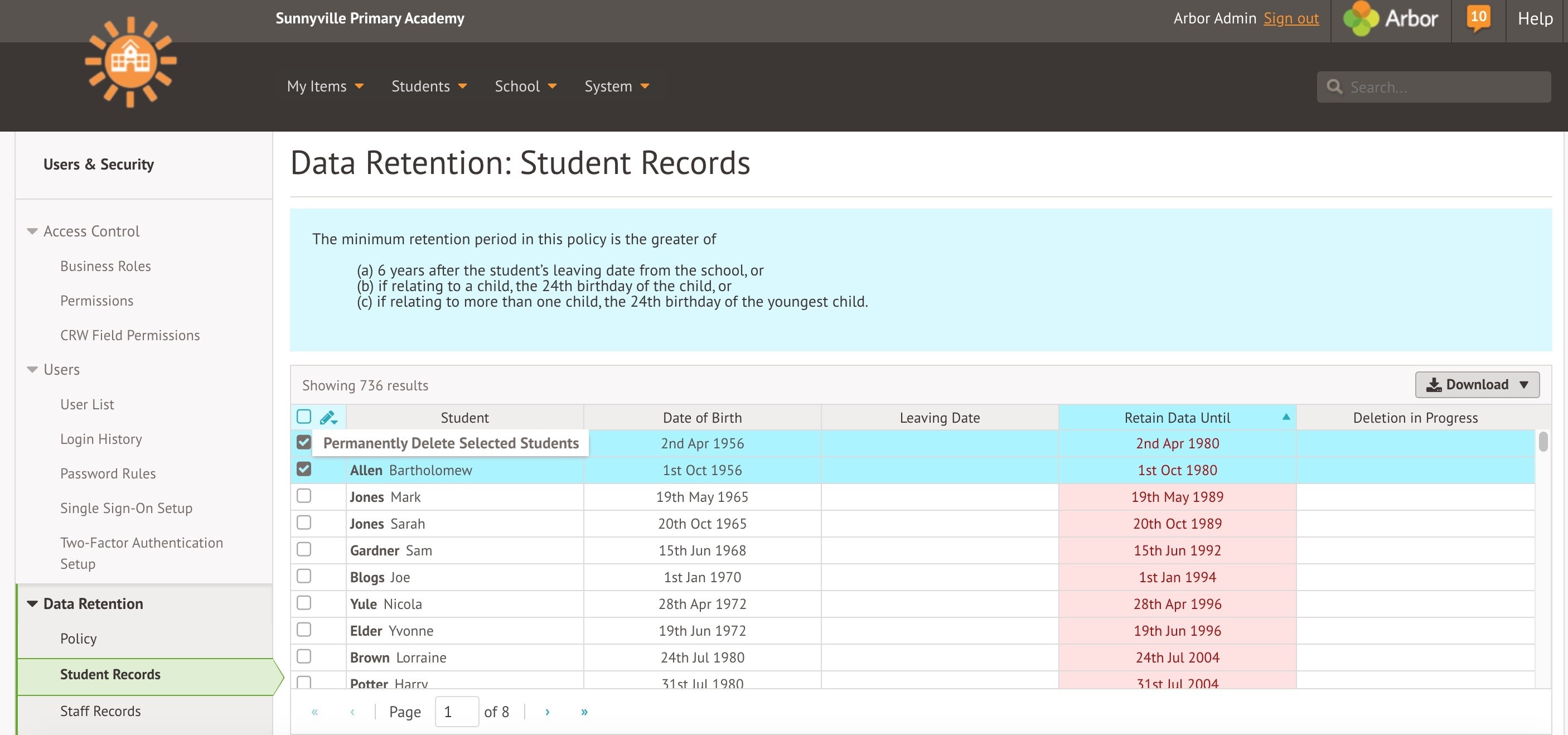The image size is (1568, 735).
Task: Open the My Items dropdown menu
Action: point(325,86)
